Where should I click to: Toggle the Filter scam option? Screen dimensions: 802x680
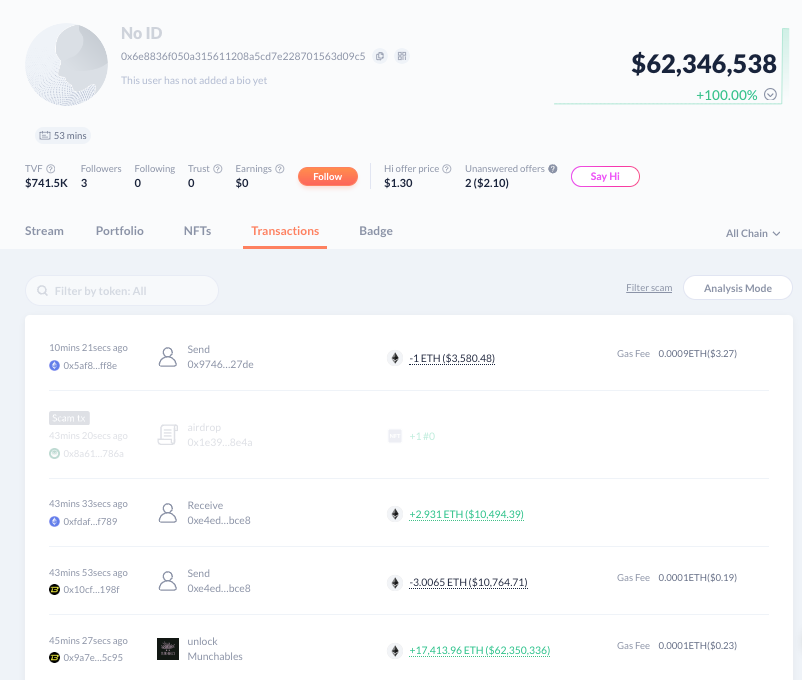coord(649,288)
